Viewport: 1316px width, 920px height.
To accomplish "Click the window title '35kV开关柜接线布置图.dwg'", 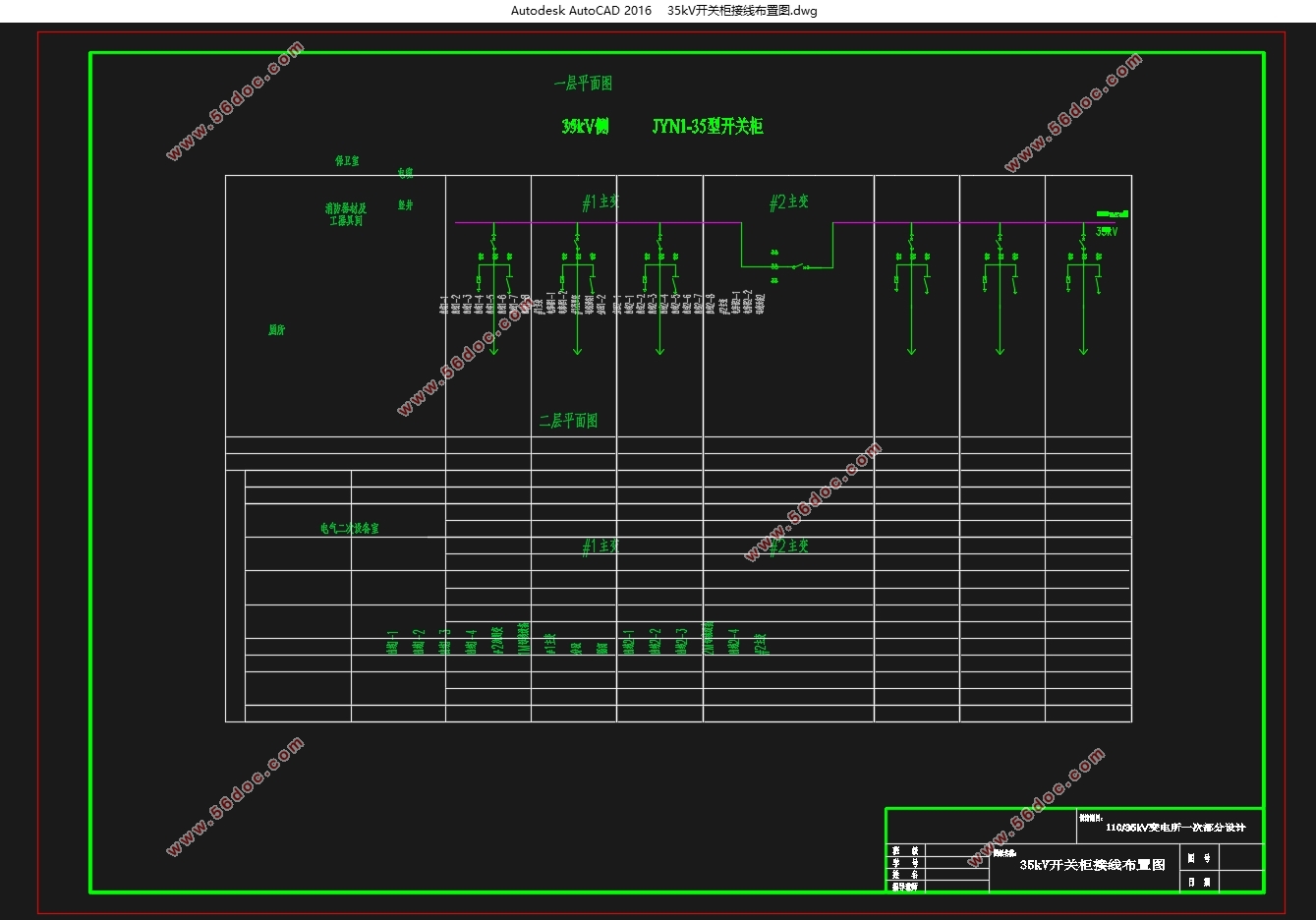I will pyautogui.click(x=742, y=11).
